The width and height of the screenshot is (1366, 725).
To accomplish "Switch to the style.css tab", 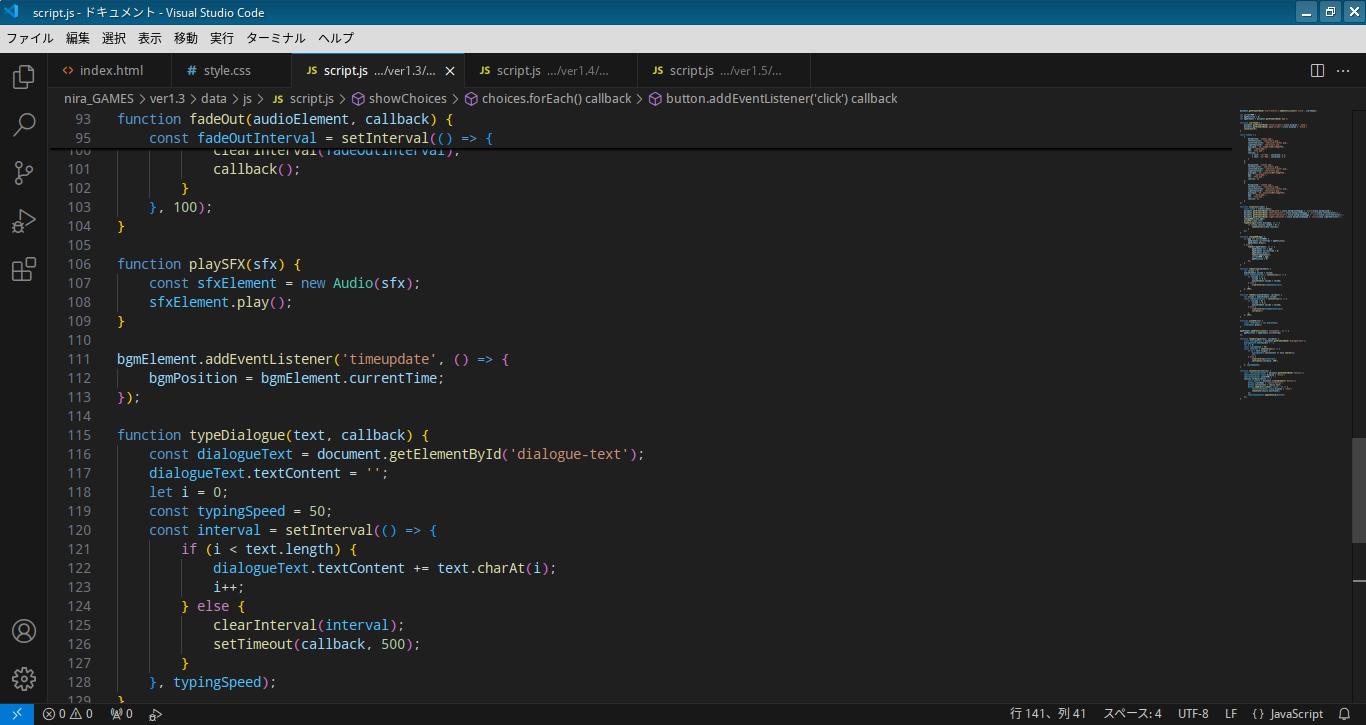I will (x=227, y=70).
